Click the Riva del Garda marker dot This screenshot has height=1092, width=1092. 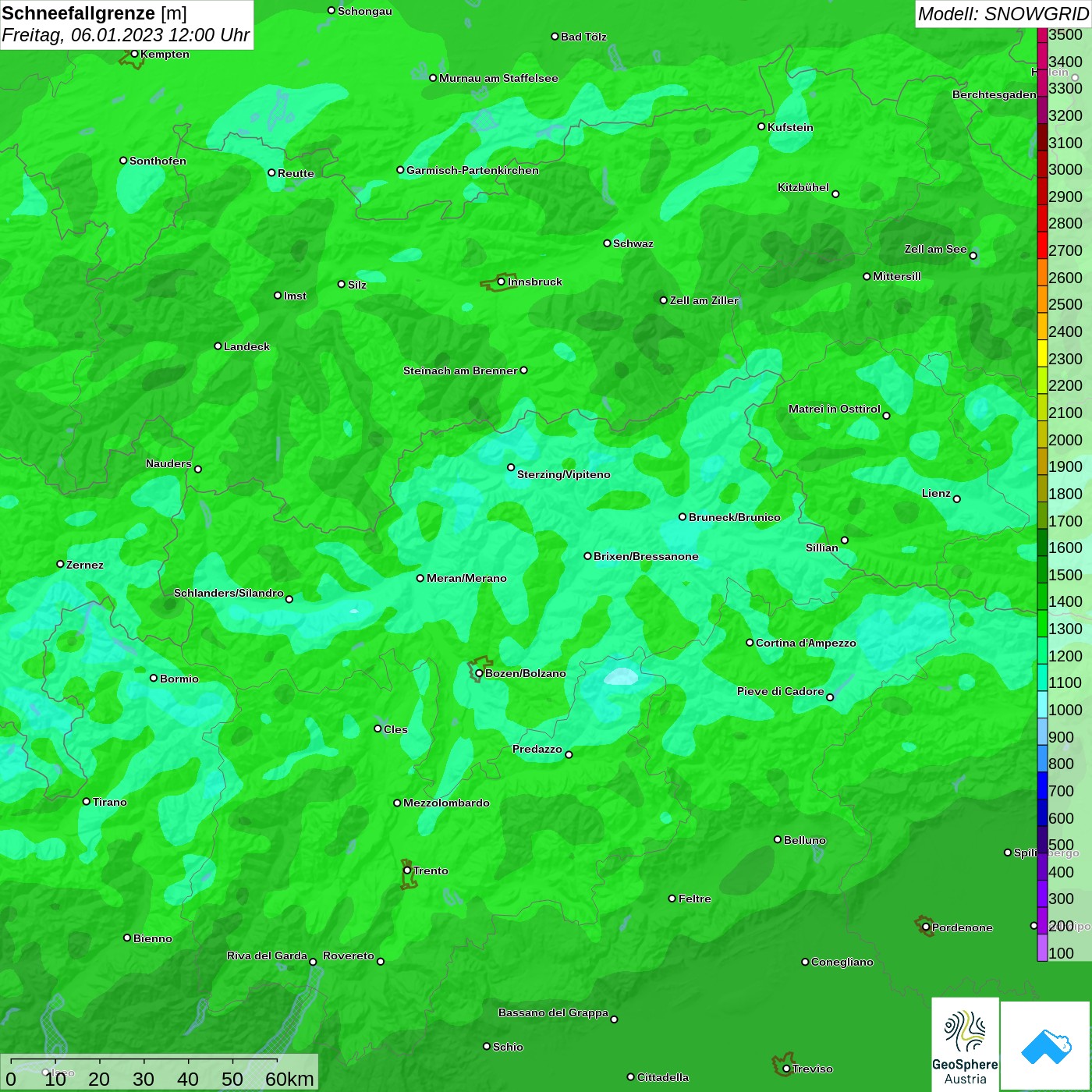(313, 962)
